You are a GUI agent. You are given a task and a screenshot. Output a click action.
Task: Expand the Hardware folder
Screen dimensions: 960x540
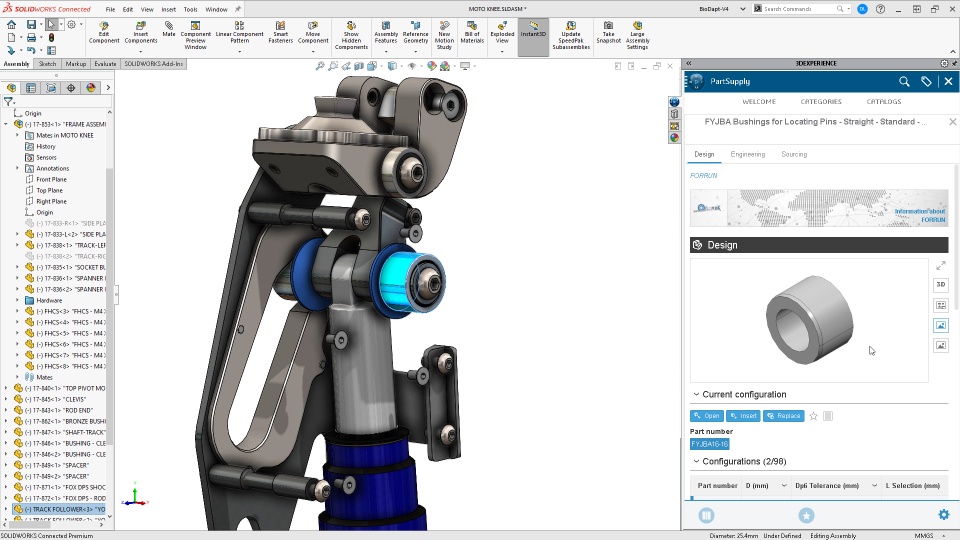click(17, 301)
